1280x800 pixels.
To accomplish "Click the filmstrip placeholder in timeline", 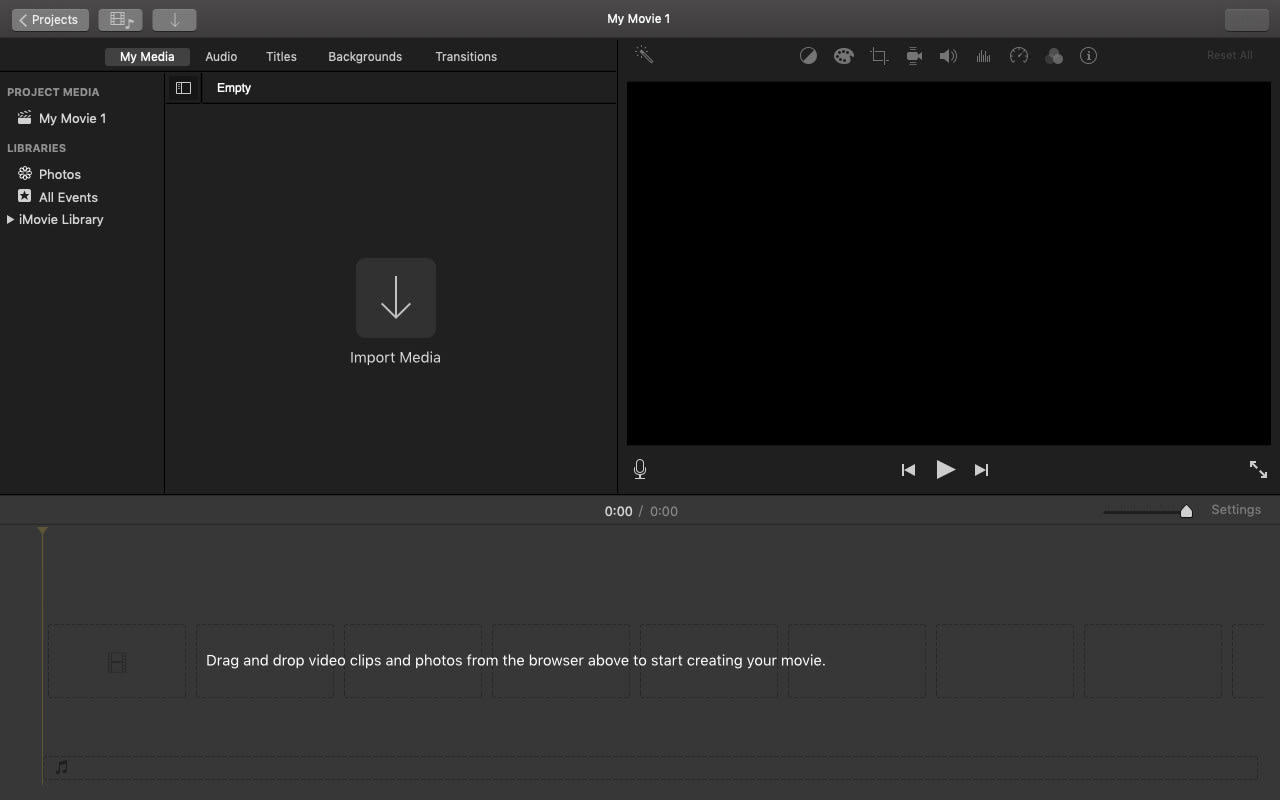I will pos(117,662).
